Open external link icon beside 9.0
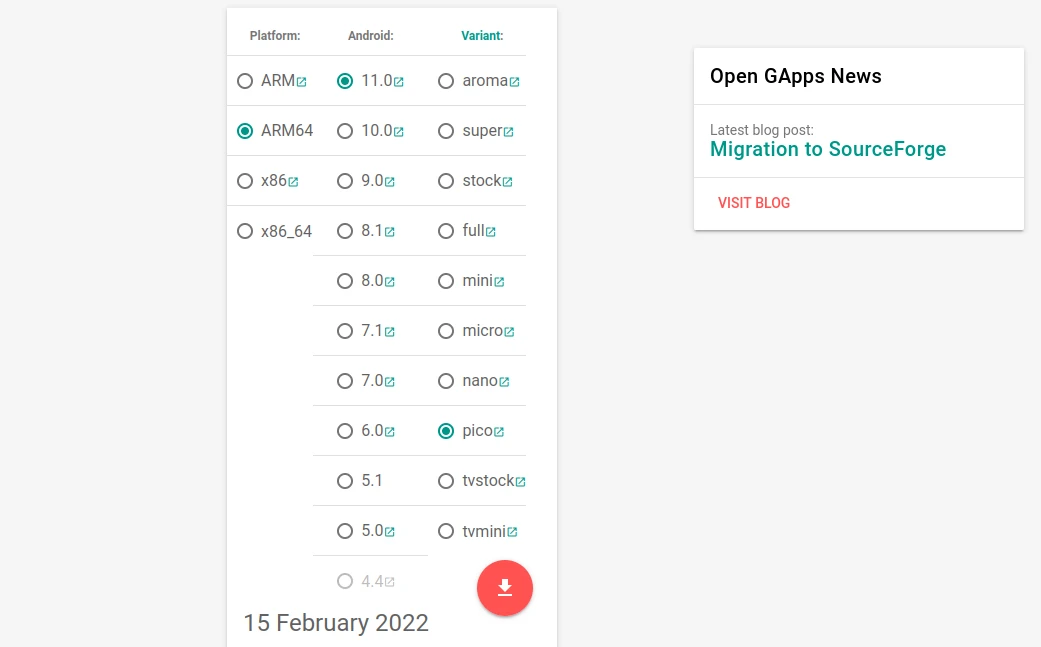Viewport: 1041px width, 647px height. coord(390,182)
